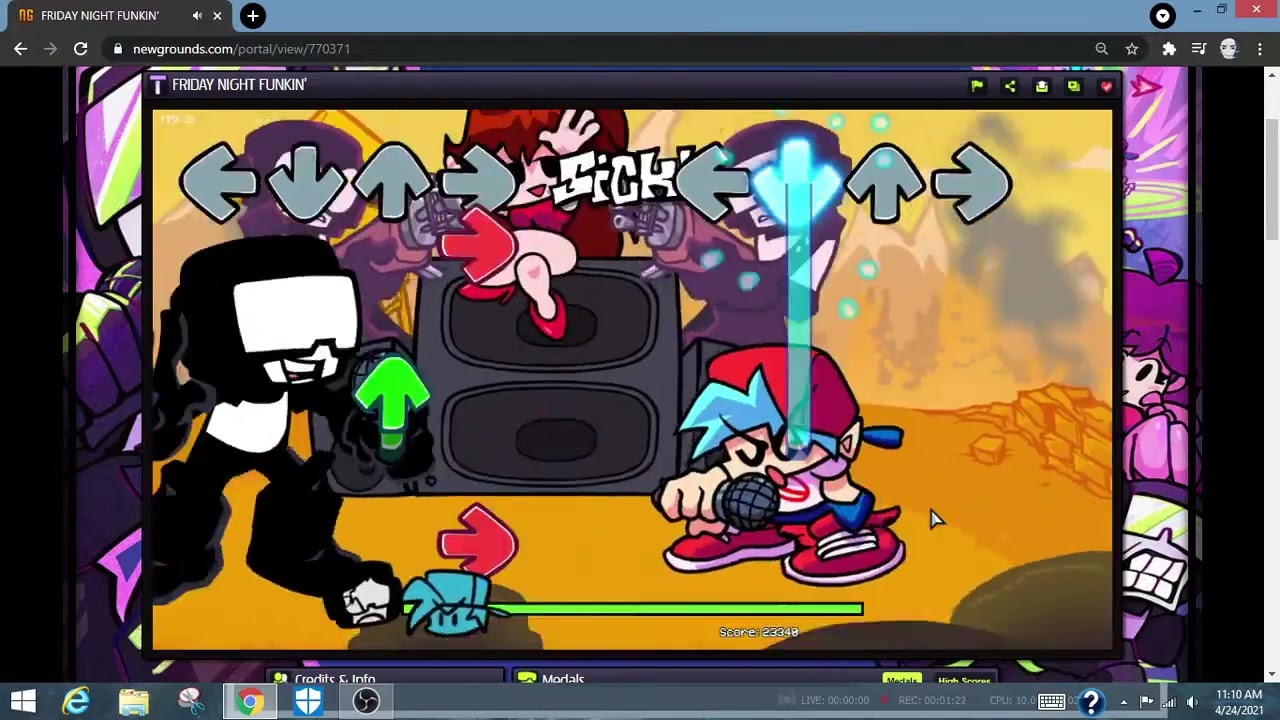Open the round dropdown icon in the title bar
Viewport: 1280px width, 720px height.
[1162, 15]
